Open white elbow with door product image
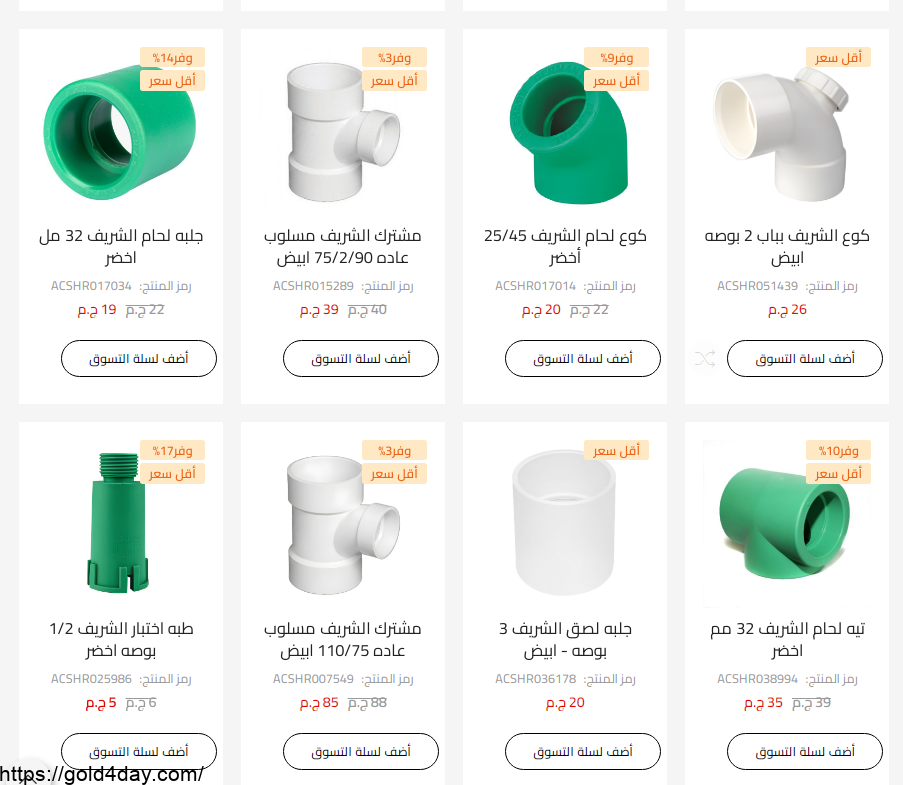903x785 pixels. pyautogui.click(x=781, y=133)
